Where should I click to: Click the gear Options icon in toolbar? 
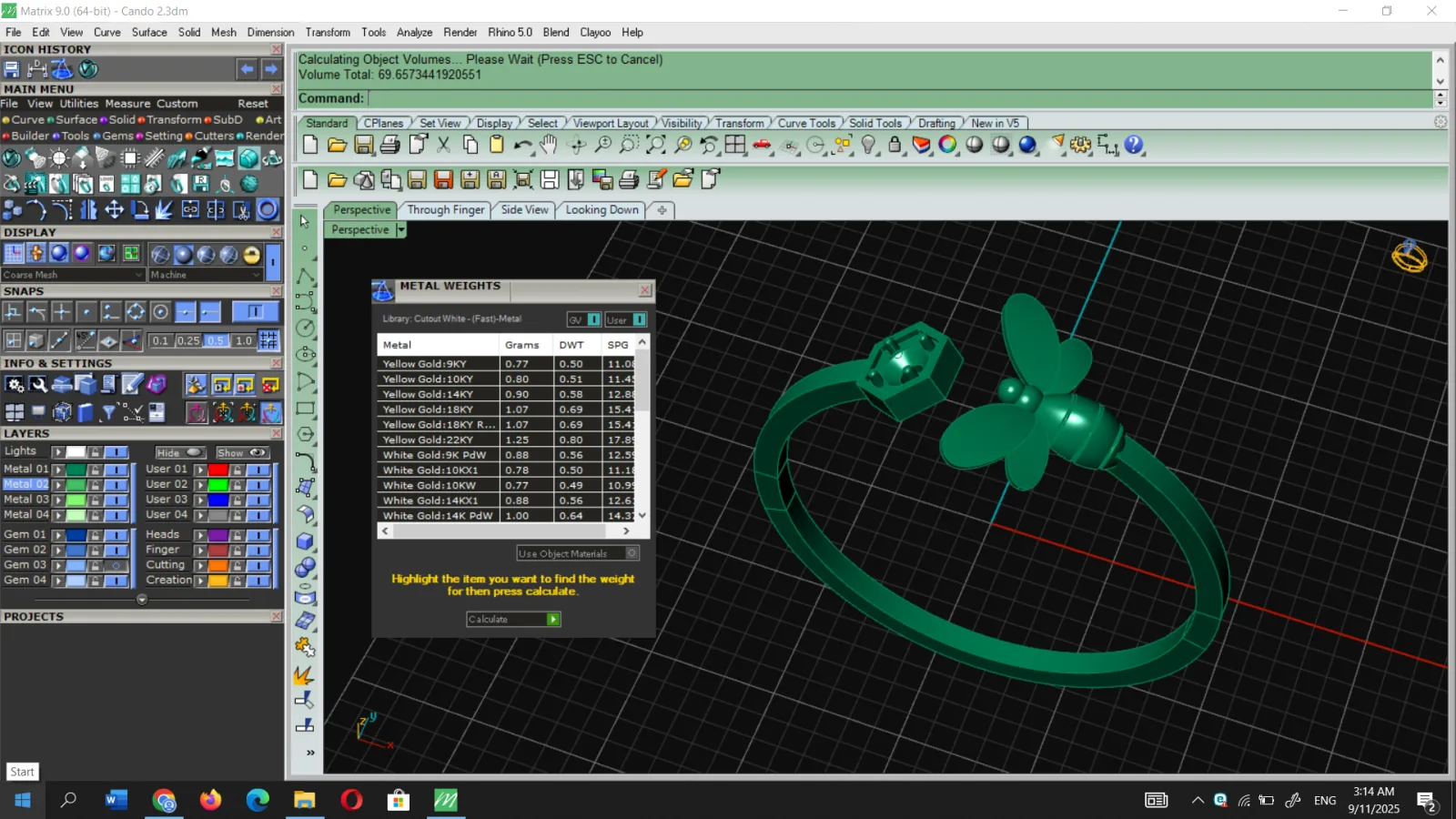click(1081, 145)
